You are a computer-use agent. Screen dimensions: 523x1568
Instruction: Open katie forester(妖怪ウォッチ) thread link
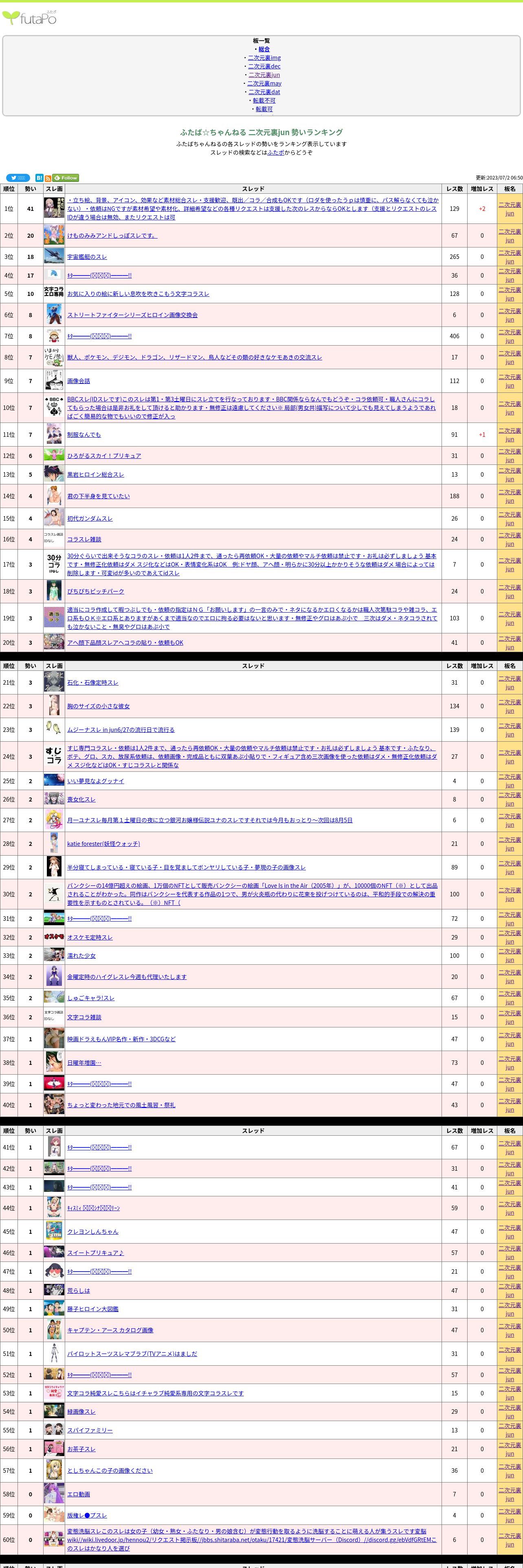click(x=103, y=844)
